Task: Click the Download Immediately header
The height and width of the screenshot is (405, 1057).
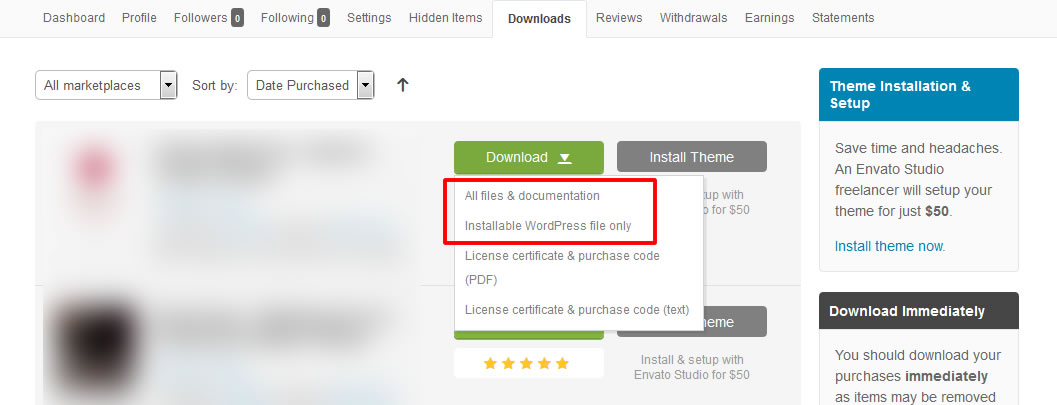Action: pyautogui.click(x=919, y=311)
